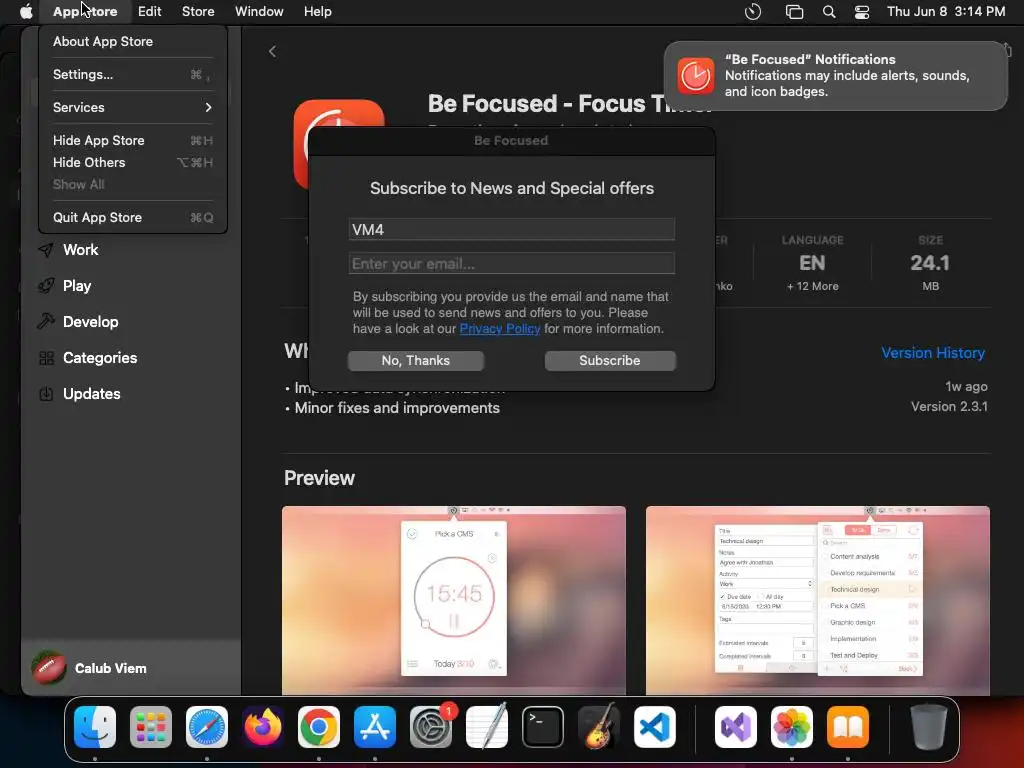The image size is (1024, 768).
Task: Open Stage Manager windows icon in menu bar
Action: pos(794,11)
